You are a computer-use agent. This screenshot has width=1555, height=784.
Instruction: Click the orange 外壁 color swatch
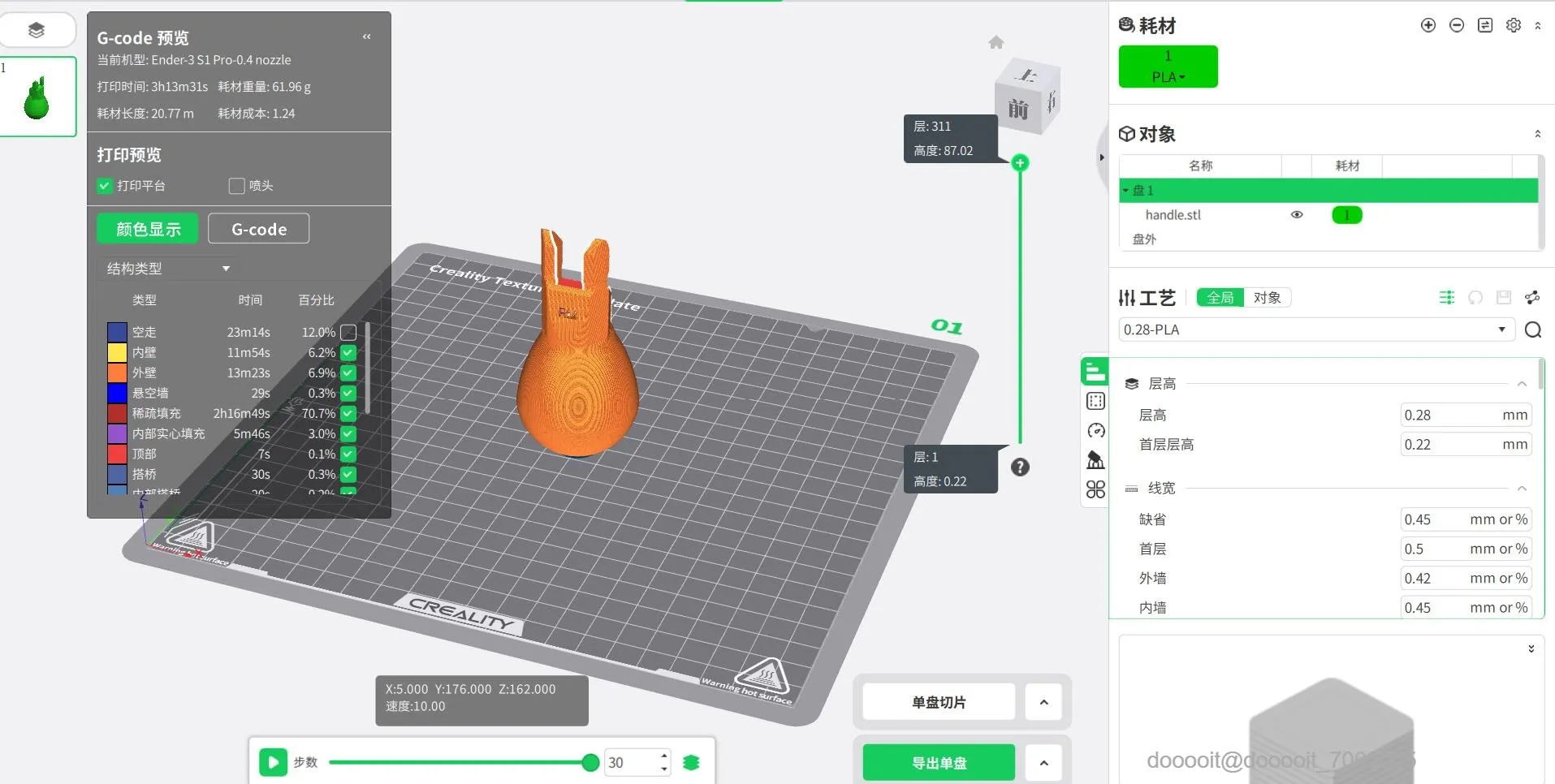click(117, 373)
